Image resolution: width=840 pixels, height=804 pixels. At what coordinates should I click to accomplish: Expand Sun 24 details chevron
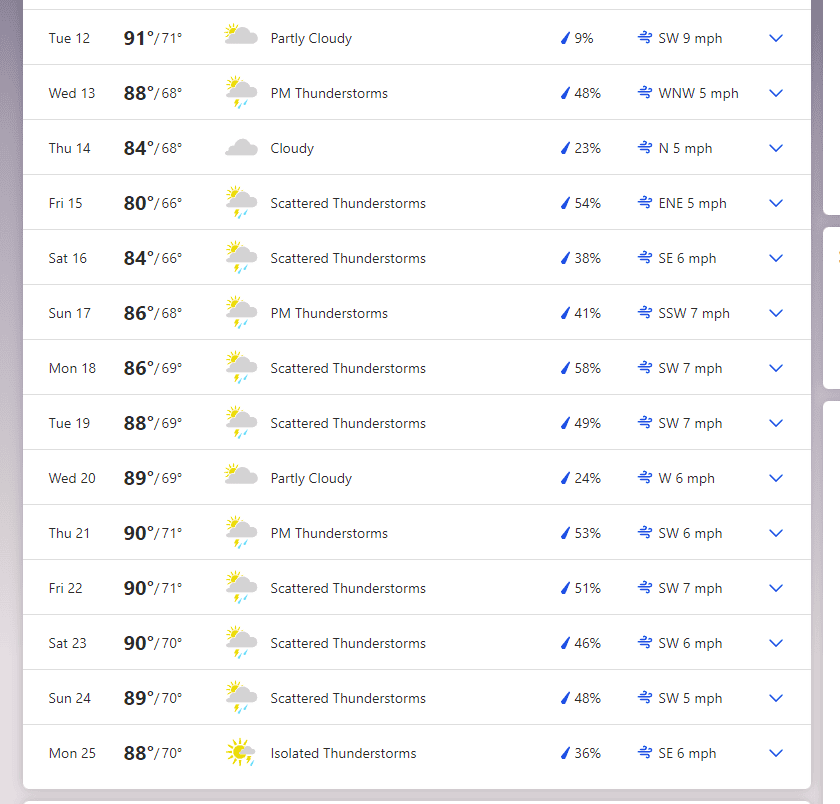776,698
